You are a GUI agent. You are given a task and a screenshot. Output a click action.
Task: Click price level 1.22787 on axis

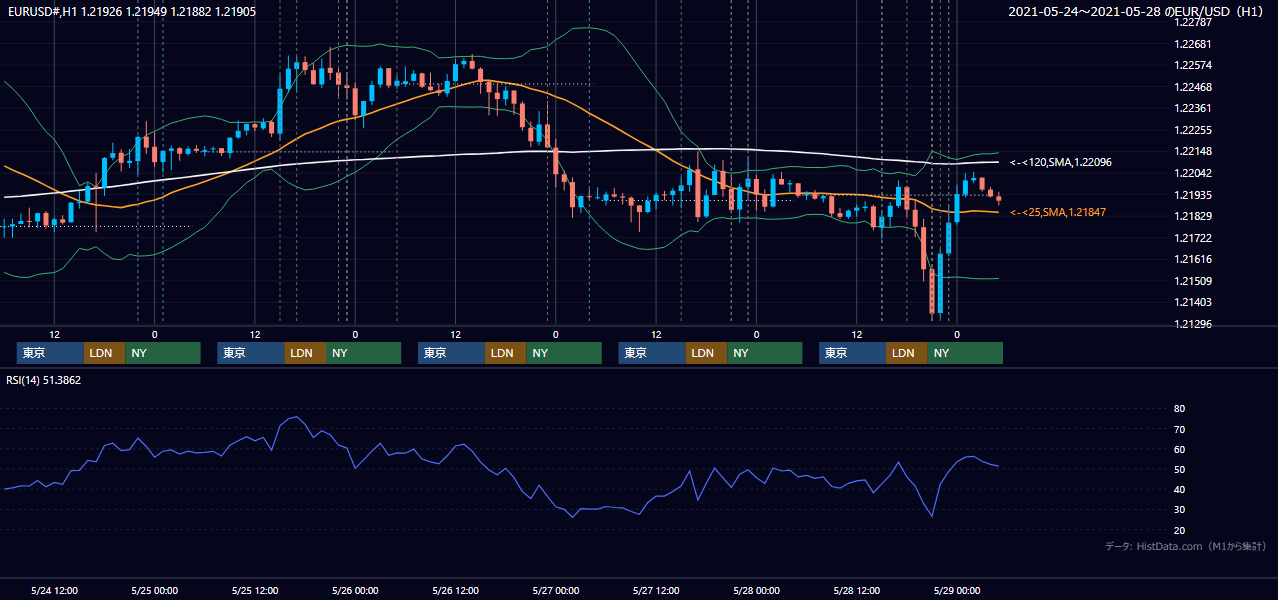click(x=1194, y=22)
